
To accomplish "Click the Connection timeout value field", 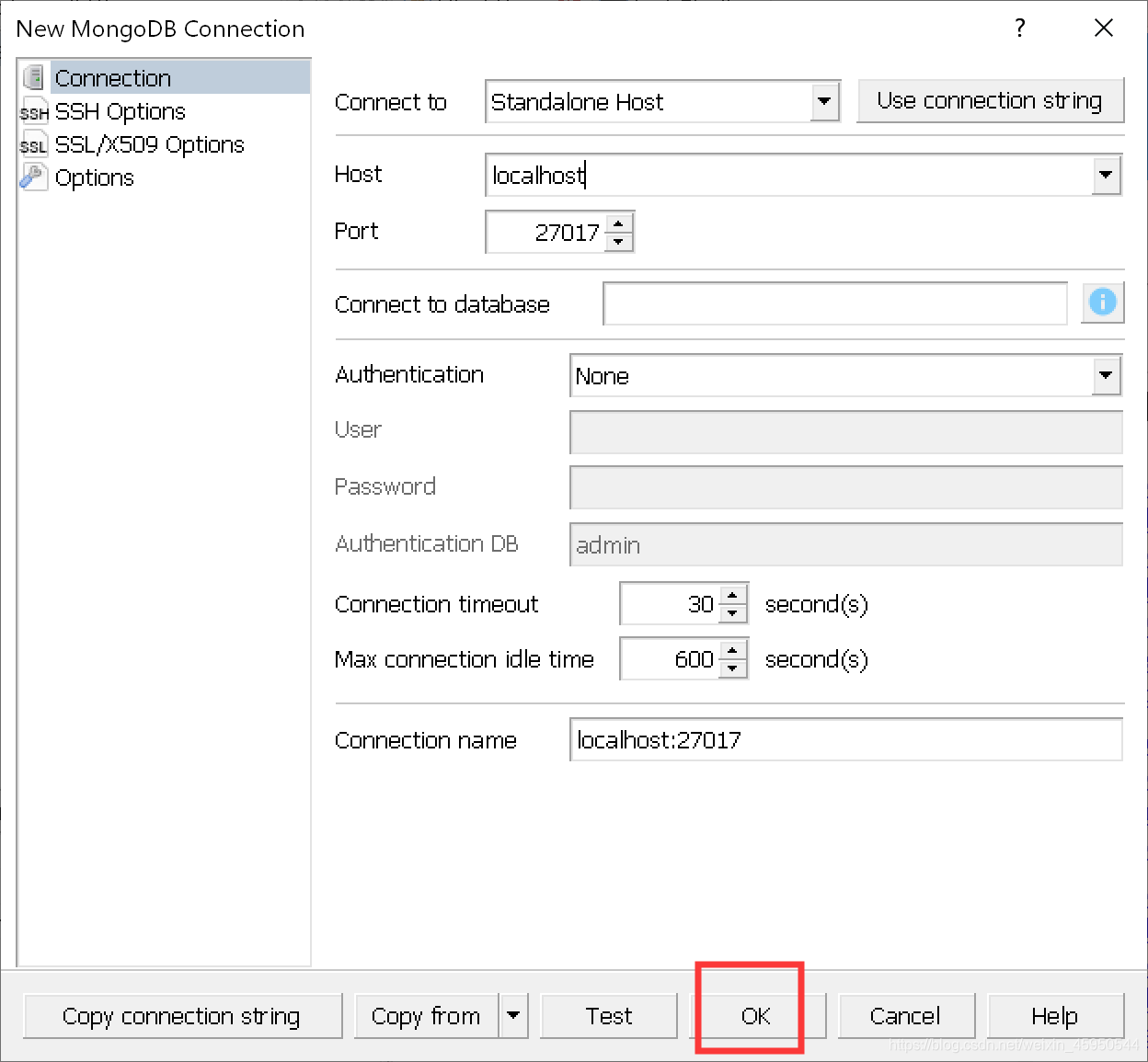I will [x=670, y=604].
